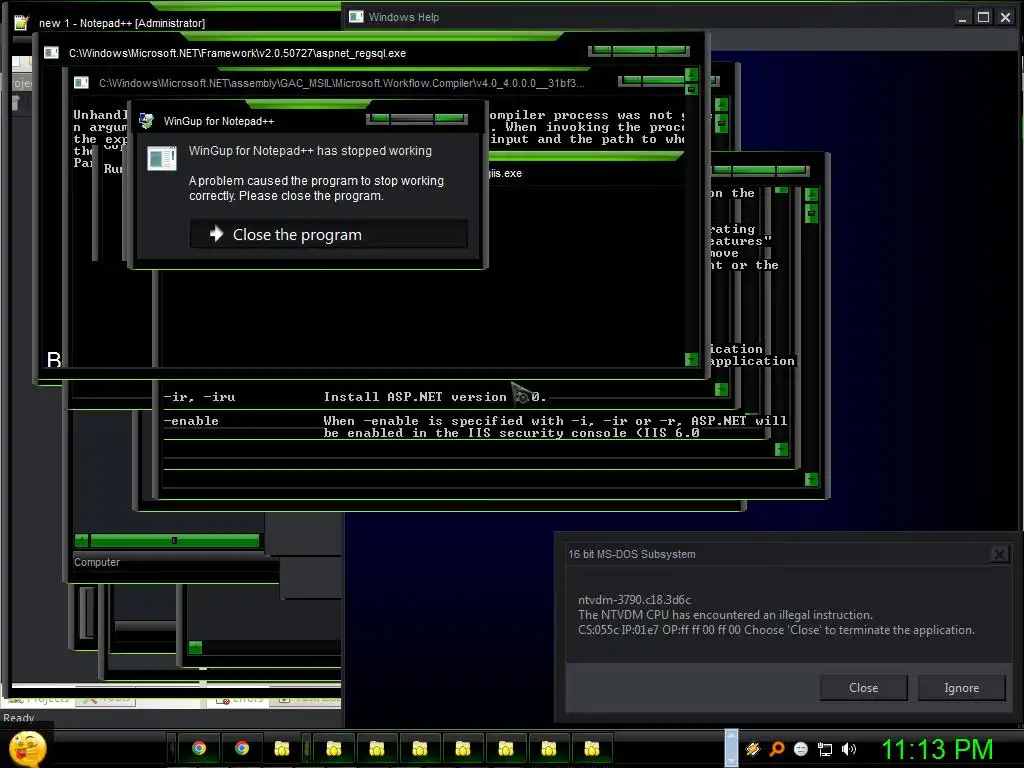Viewport: 1024px width, 768px height.
Task: Click the Notepad++ title bar icon
Action: tap(21, 23)
